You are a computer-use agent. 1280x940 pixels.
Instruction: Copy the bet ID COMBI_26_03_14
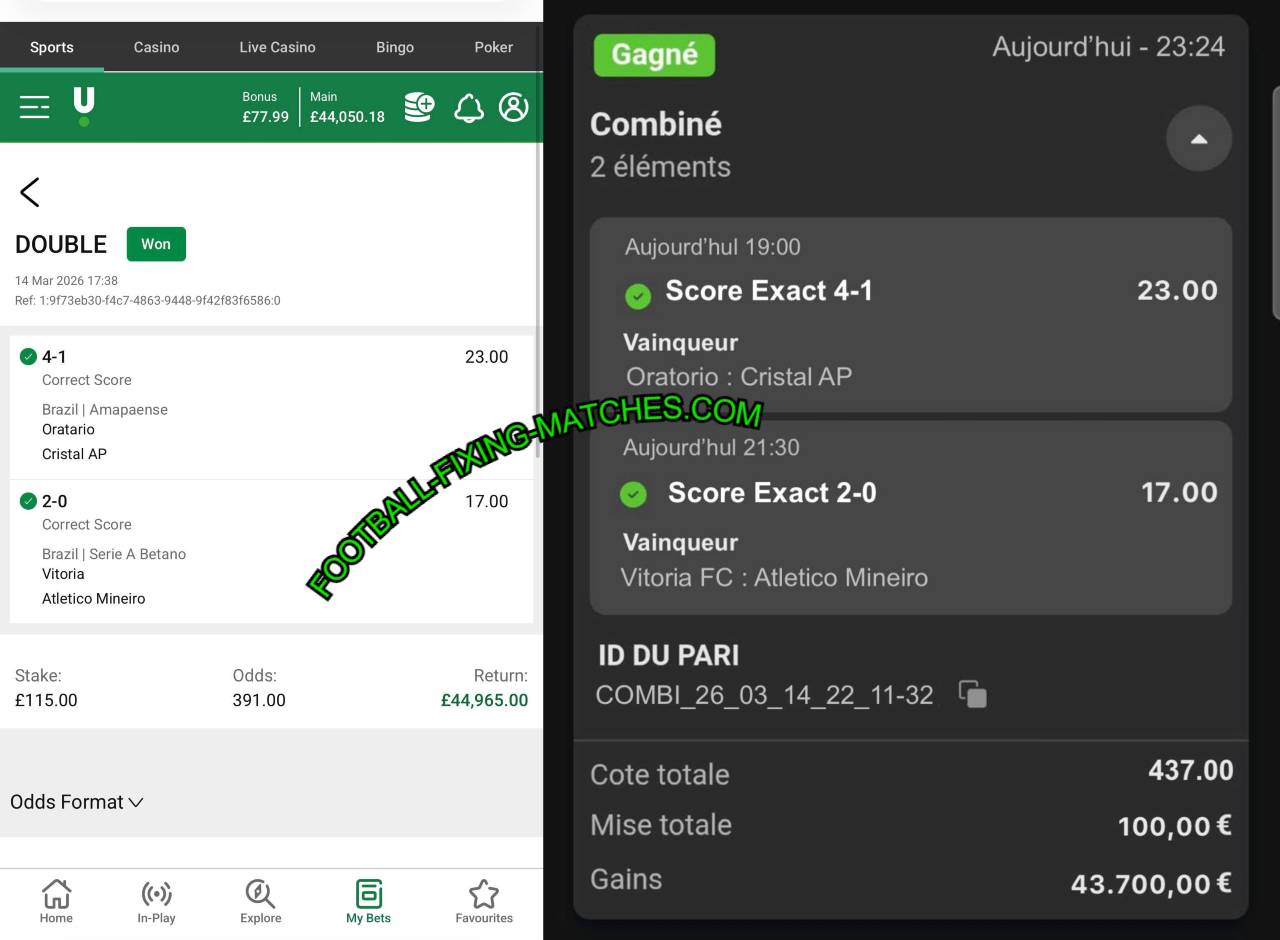click(x=972, y=694)
